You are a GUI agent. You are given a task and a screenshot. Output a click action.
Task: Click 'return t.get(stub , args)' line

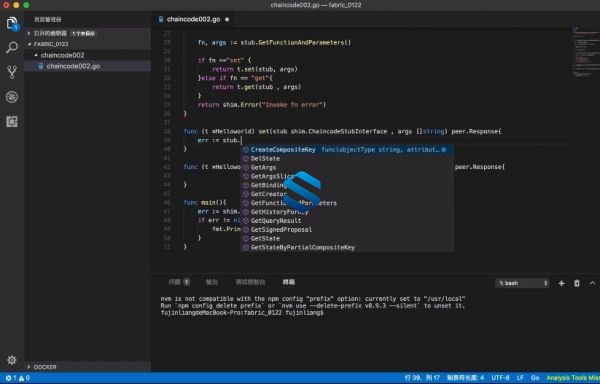pyautogui.click(x=256, y=87)
